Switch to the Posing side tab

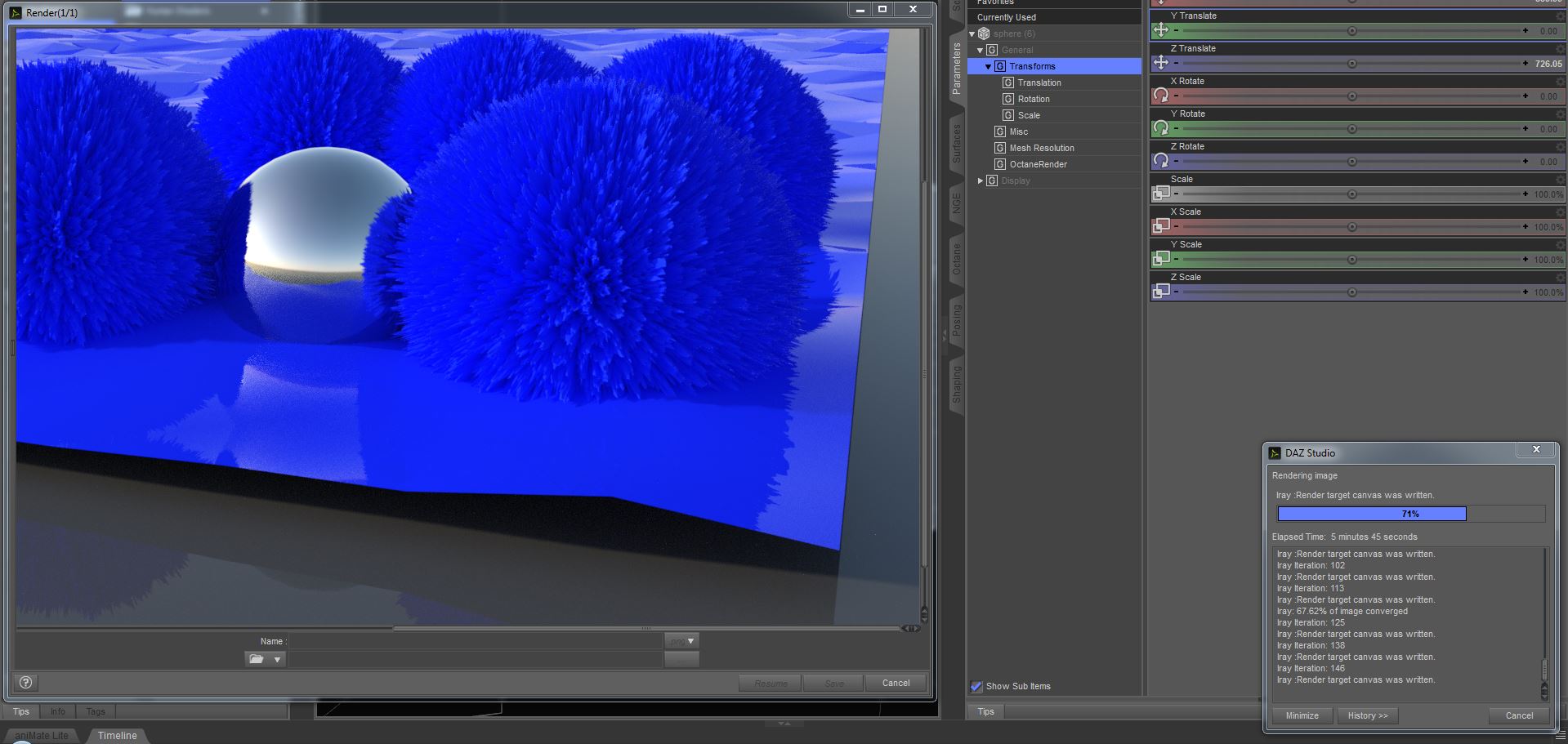click(x=957, y=320)
